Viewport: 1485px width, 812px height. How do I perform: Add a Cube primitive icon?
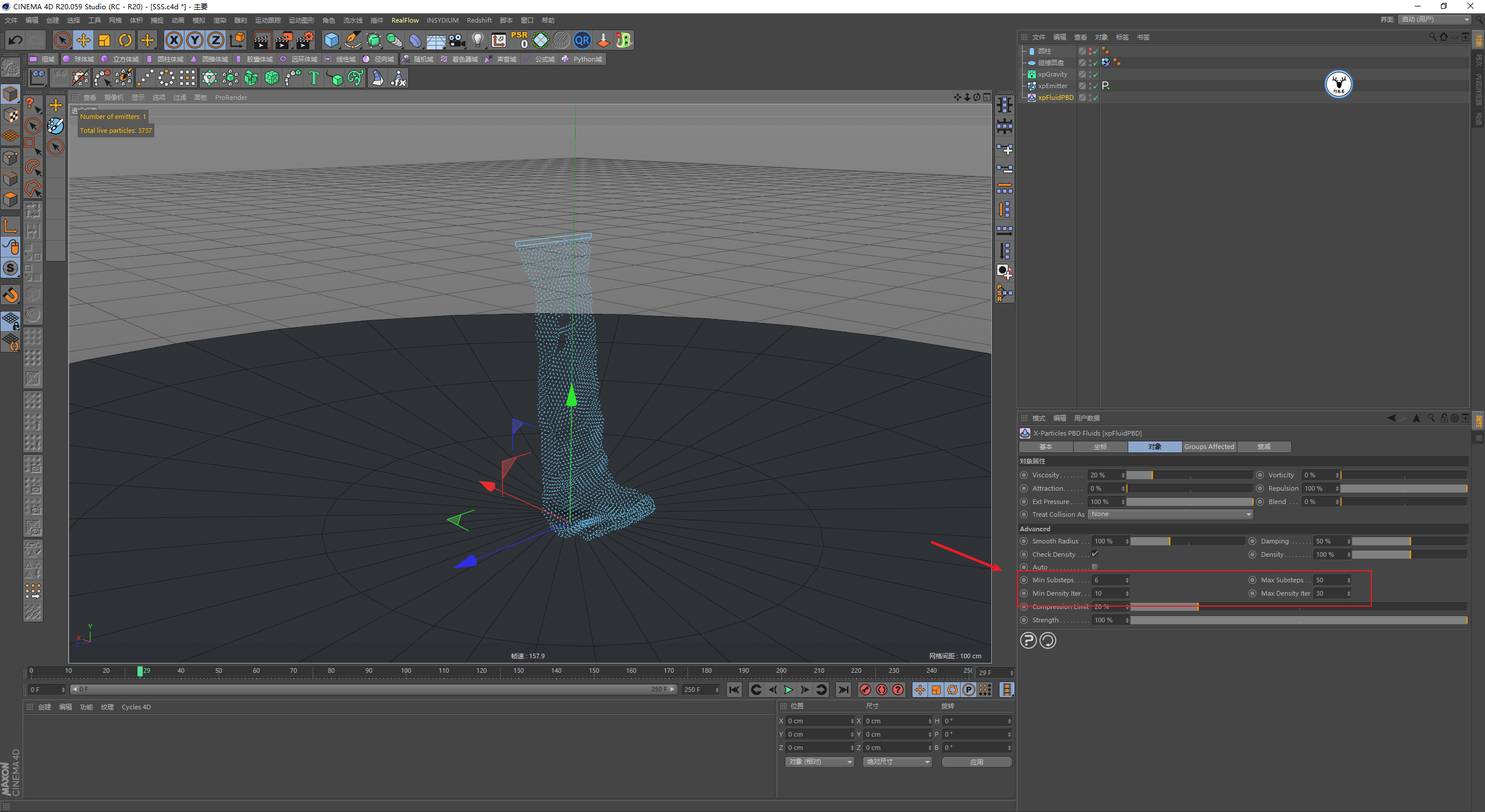point(331,40)
